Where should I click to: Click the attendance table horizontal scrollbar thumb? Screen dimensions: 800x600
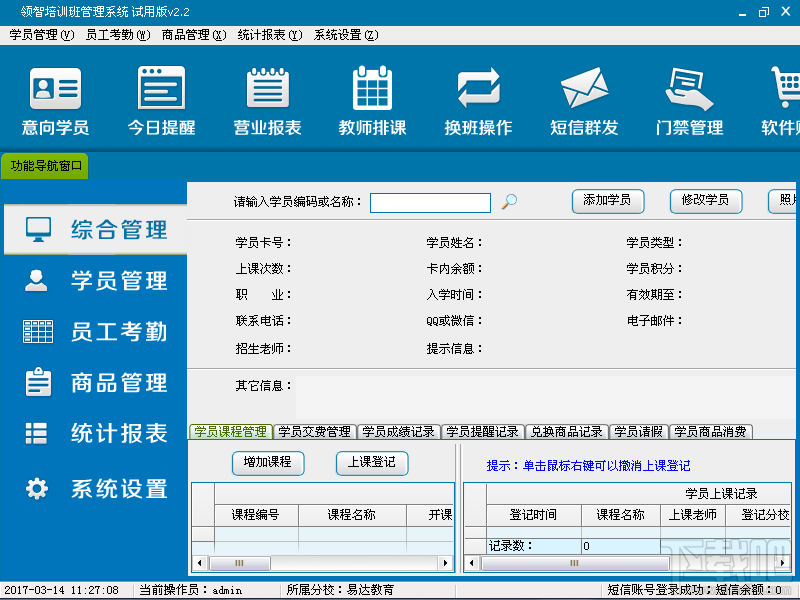[x=575, y=563]
